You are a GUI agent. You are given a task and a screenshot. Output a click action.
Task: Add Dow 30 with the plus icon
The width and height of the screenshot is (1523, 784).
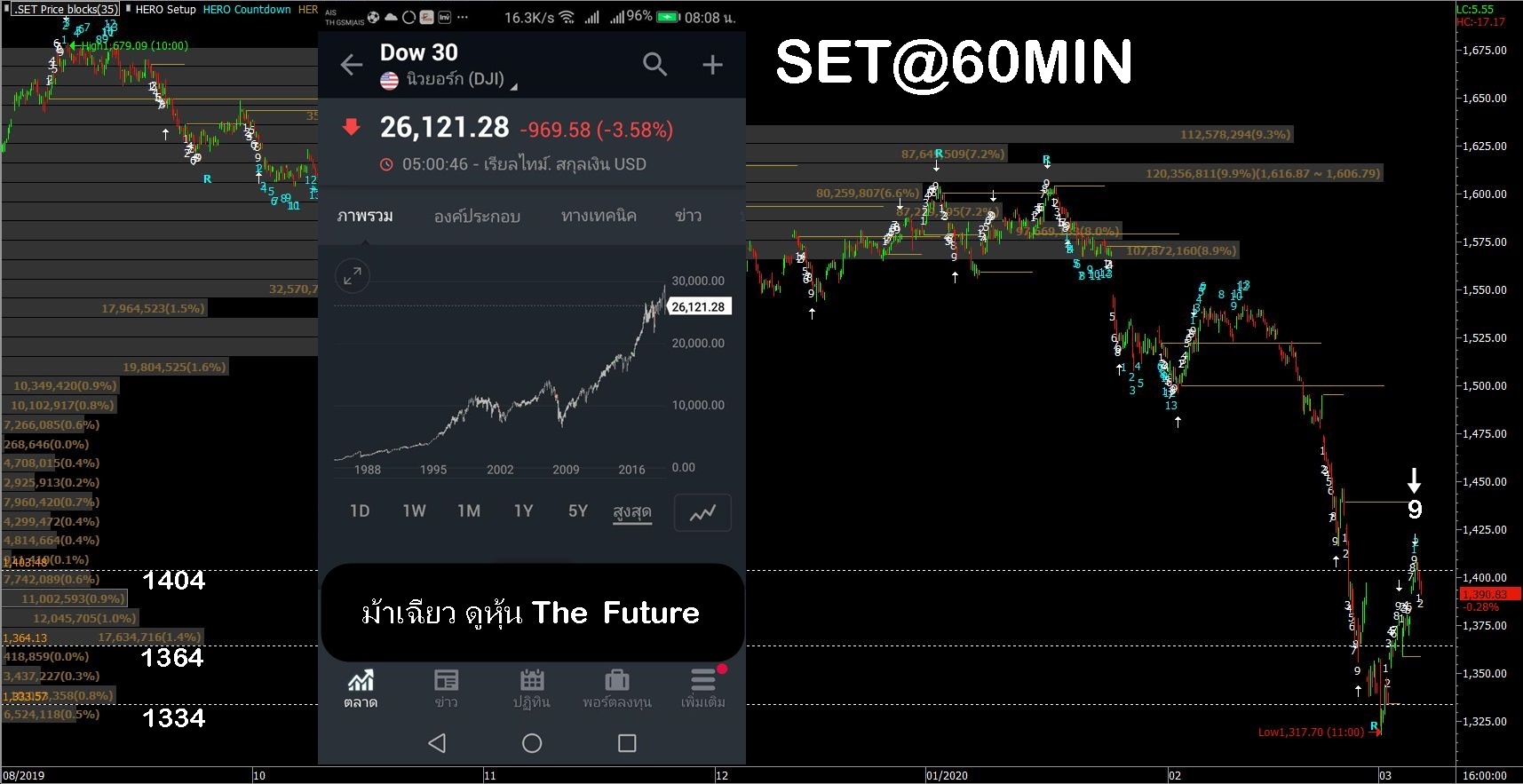click(x=712, y=65)
